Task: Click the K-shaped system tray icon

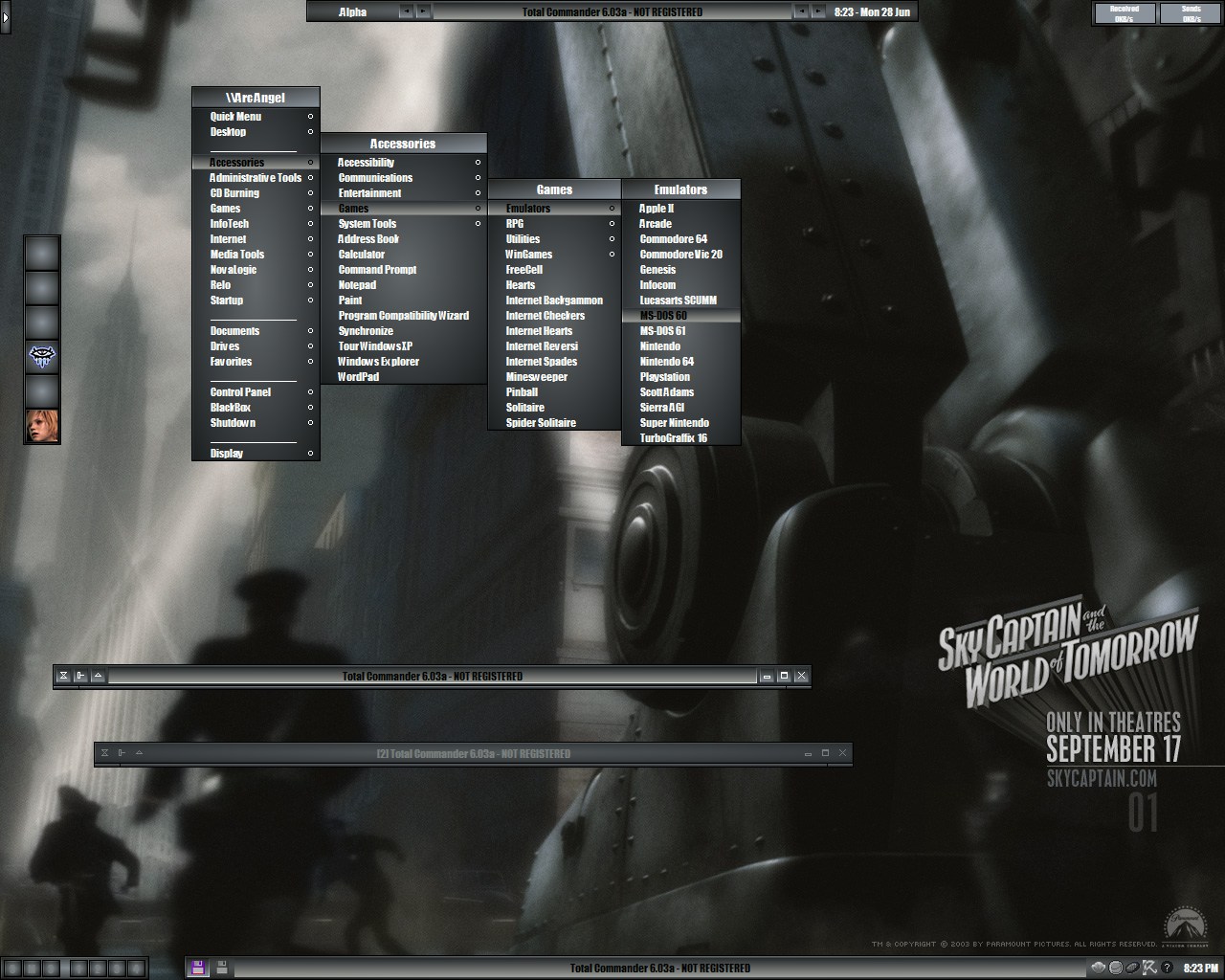Action: [1150, 968]
